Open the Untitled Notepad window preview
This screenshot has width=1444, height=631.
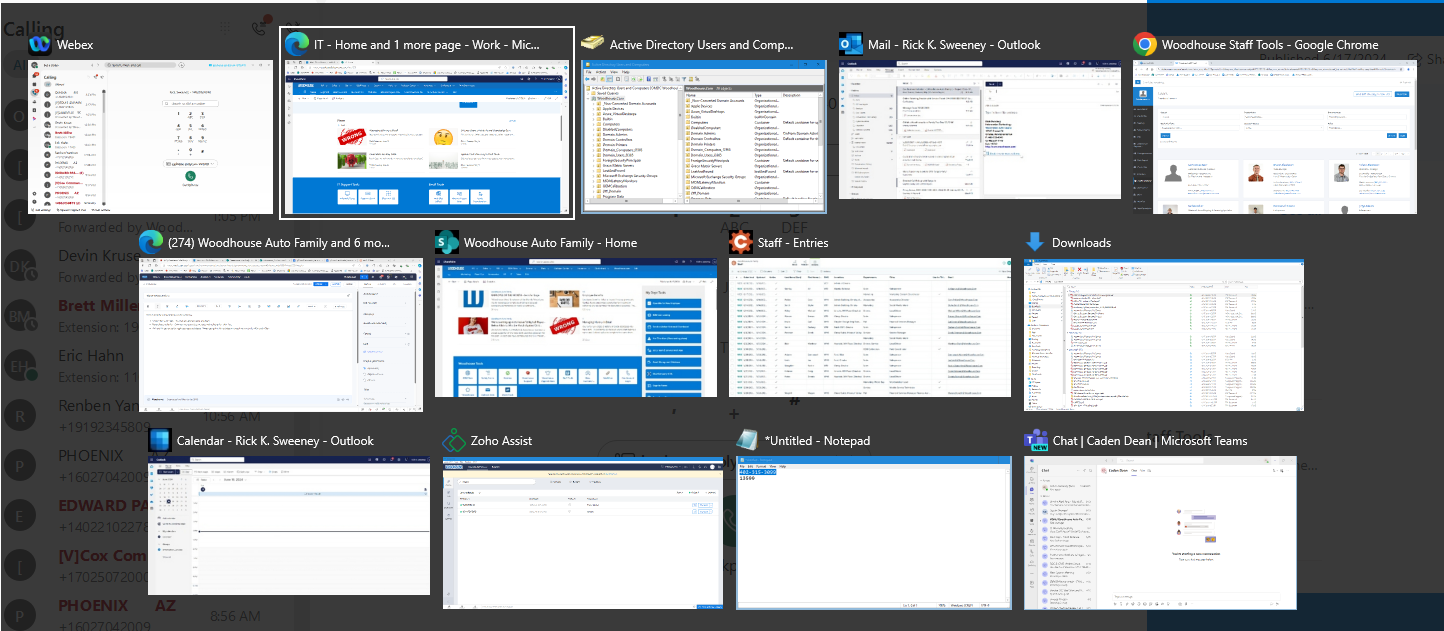pyautogui.click(x=874, y=532)
